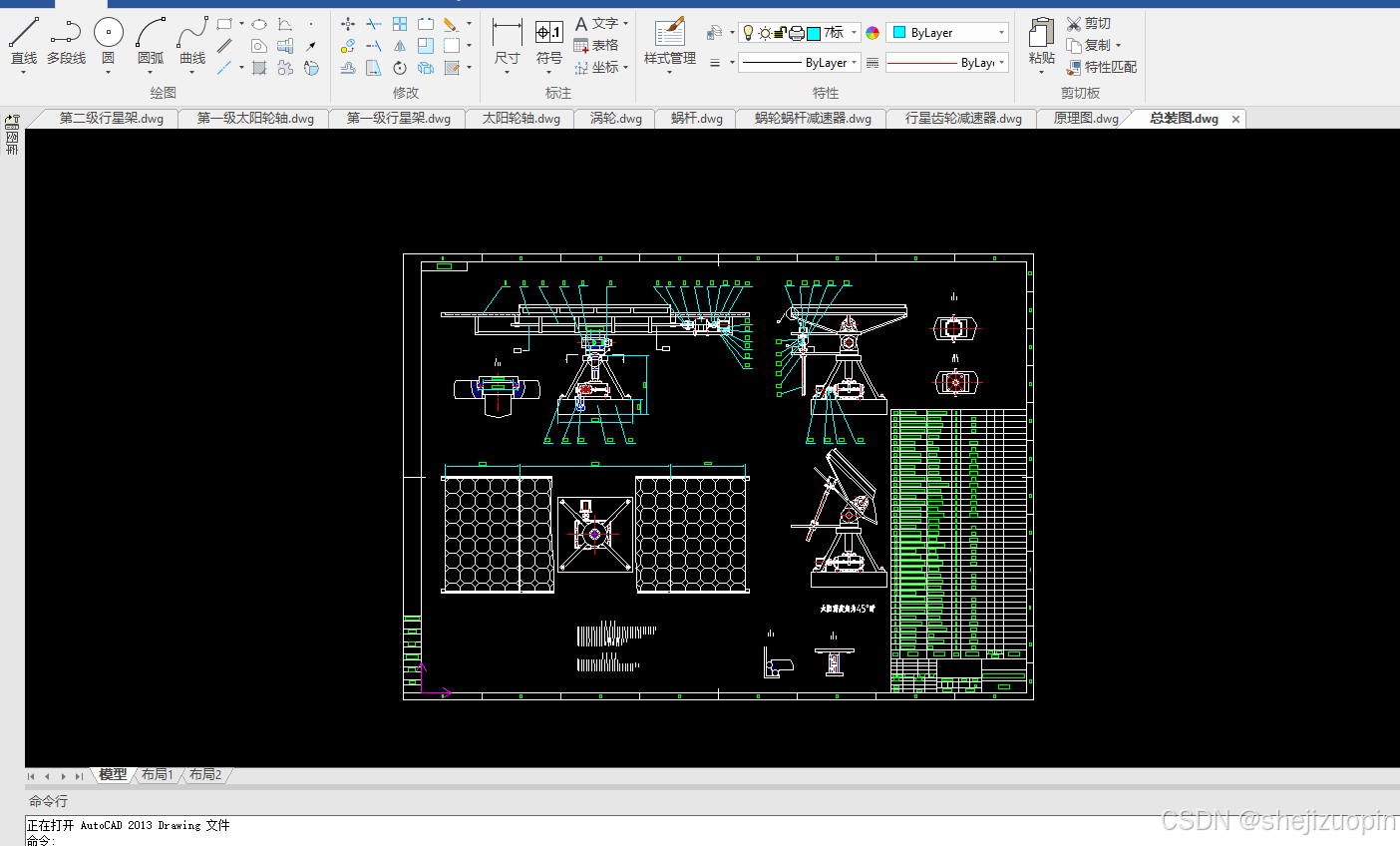Open the color ByLayer dropdown

[x=947, y=33]
